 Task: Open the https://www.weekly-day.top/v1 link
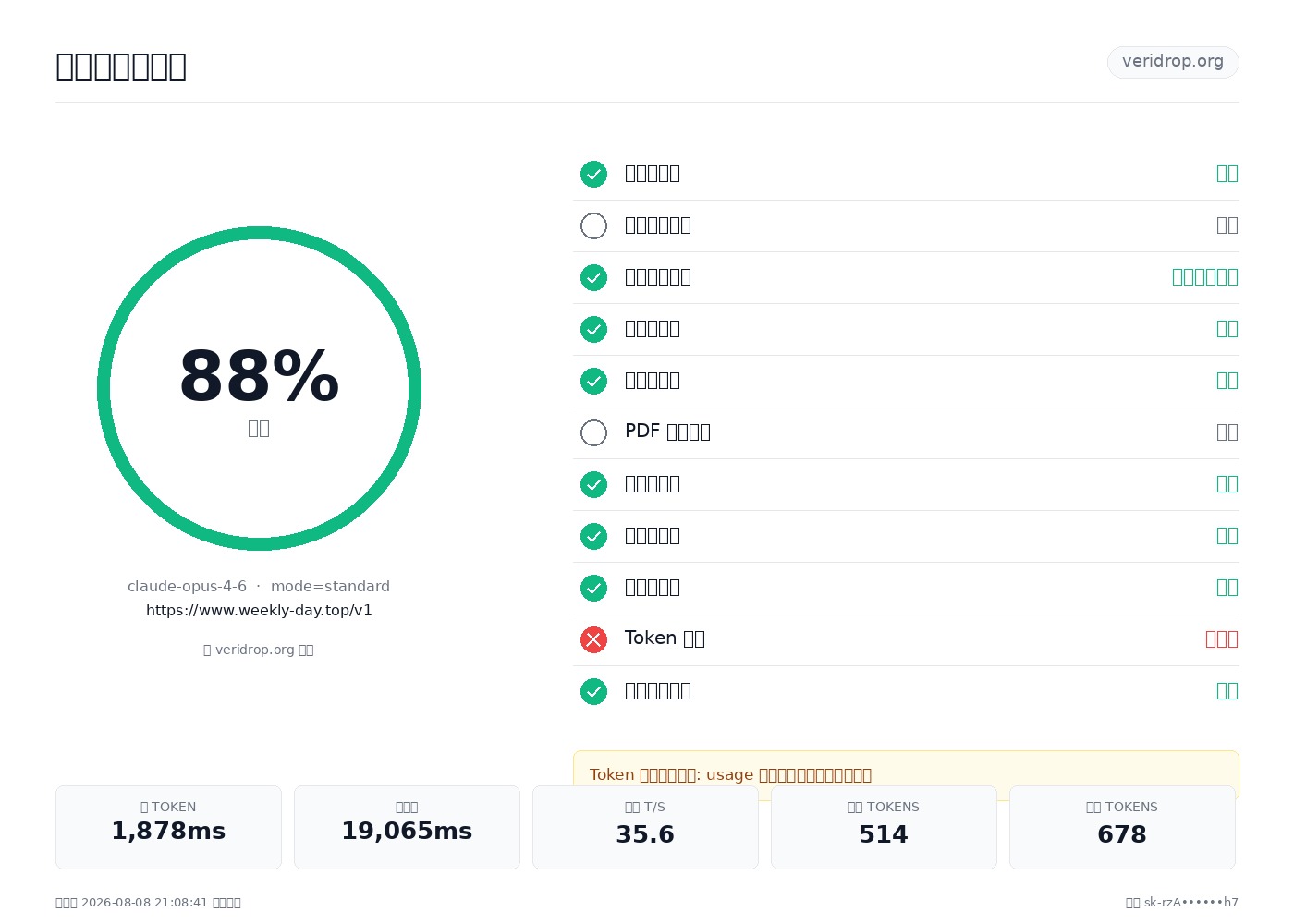tap(259, 610)
